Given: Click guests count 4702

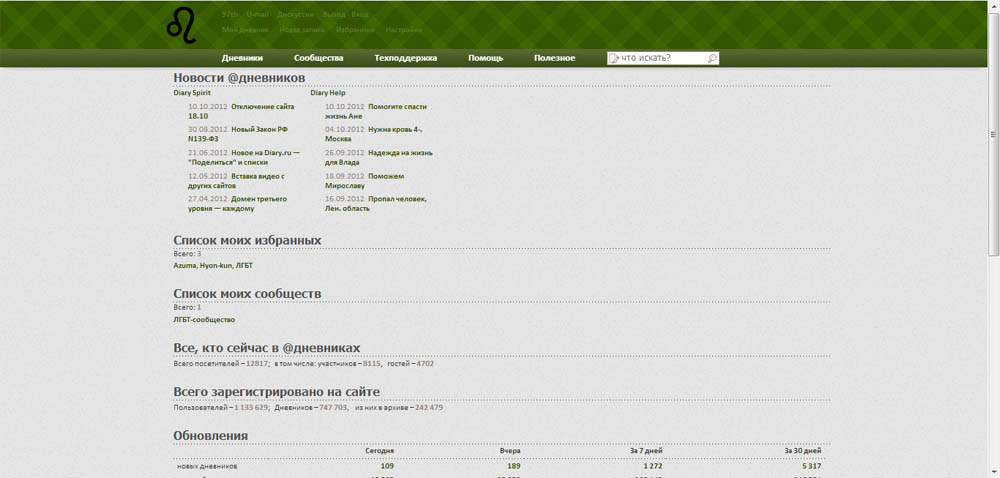Looking at the screenshot, I should click(425, 364).
